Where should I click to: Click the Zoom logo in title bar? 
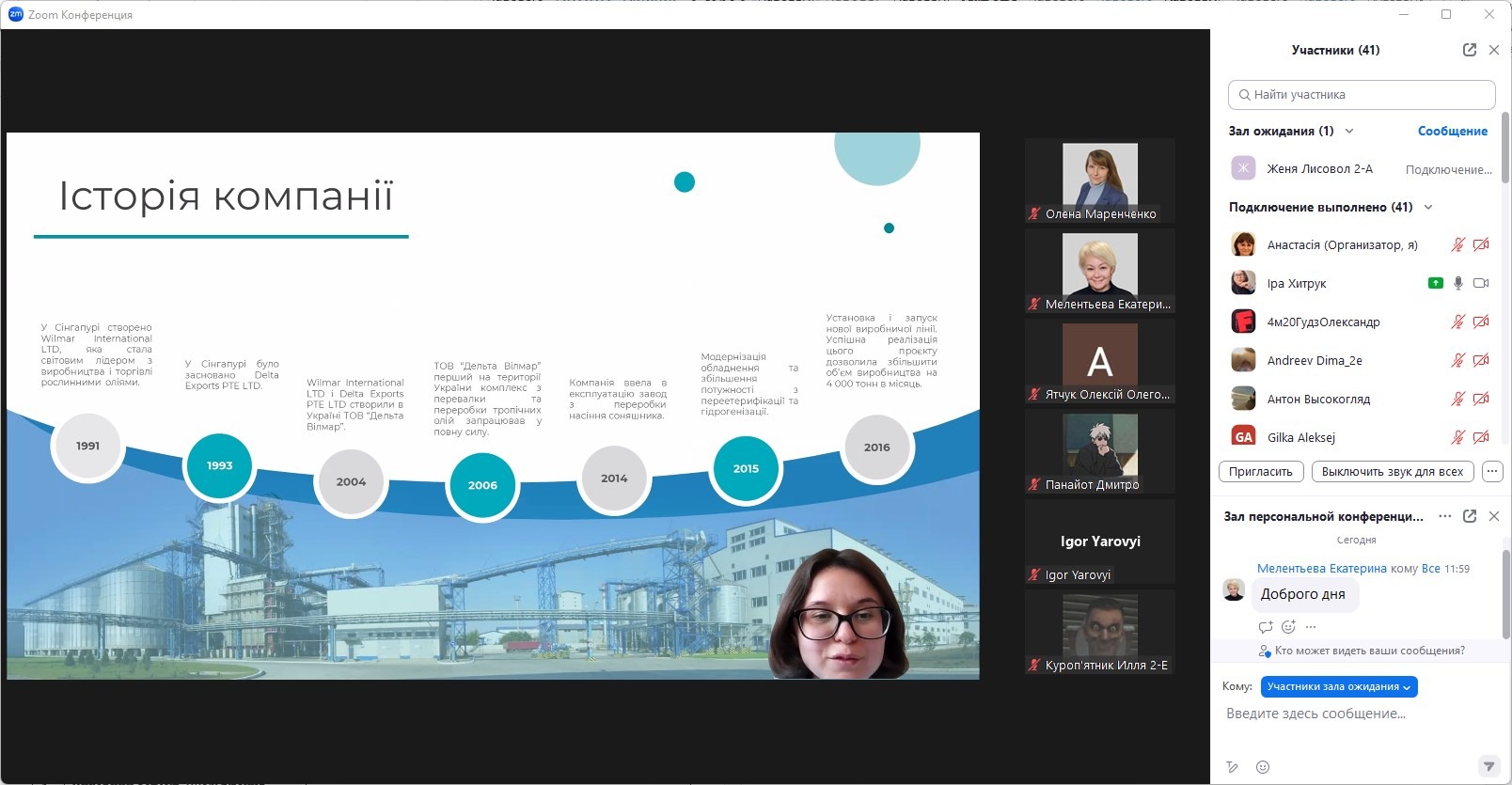click(x=15, y=14)
